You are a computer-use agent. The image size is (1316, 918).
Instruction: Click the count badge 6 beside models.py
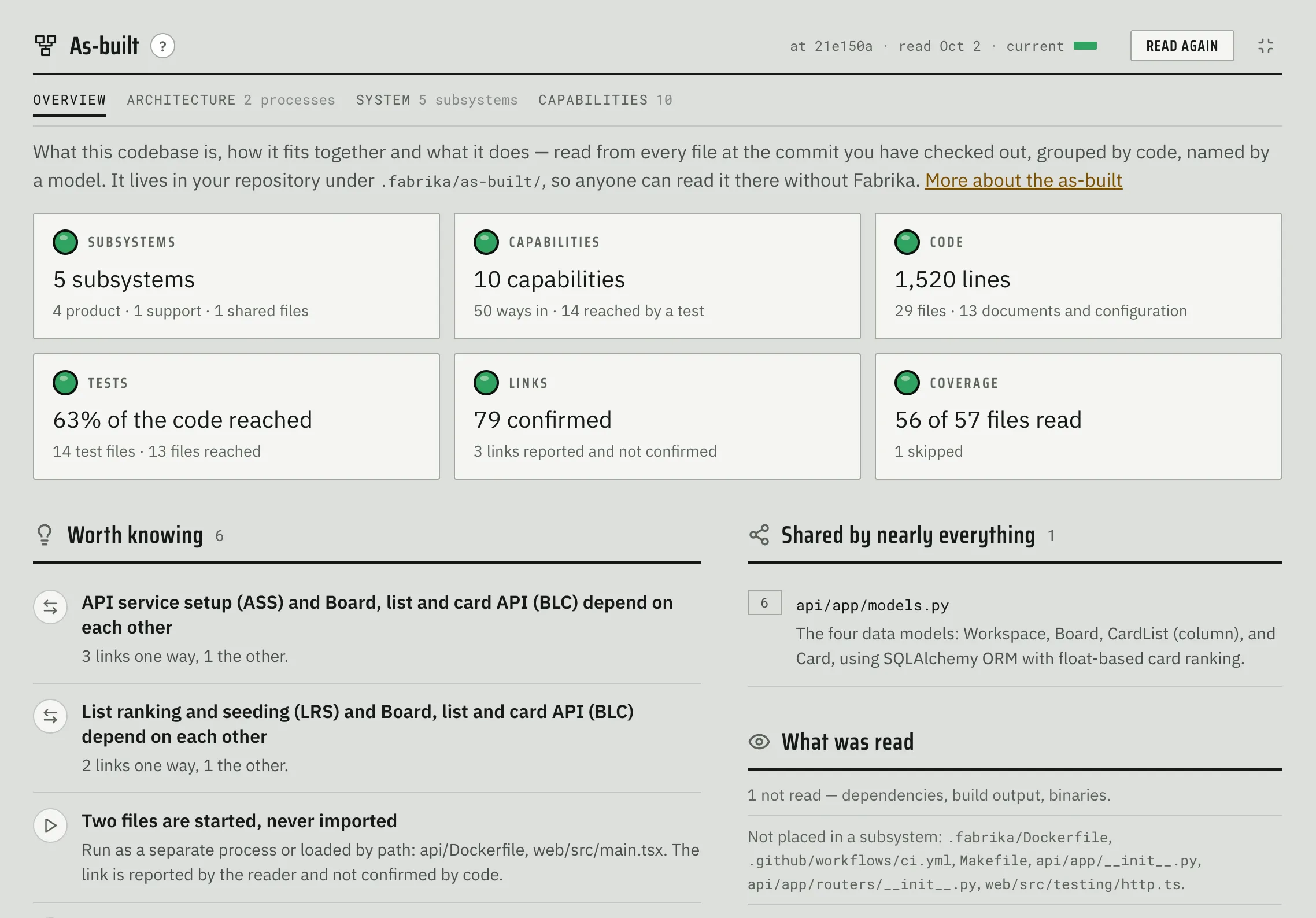[x=764, y=602]
